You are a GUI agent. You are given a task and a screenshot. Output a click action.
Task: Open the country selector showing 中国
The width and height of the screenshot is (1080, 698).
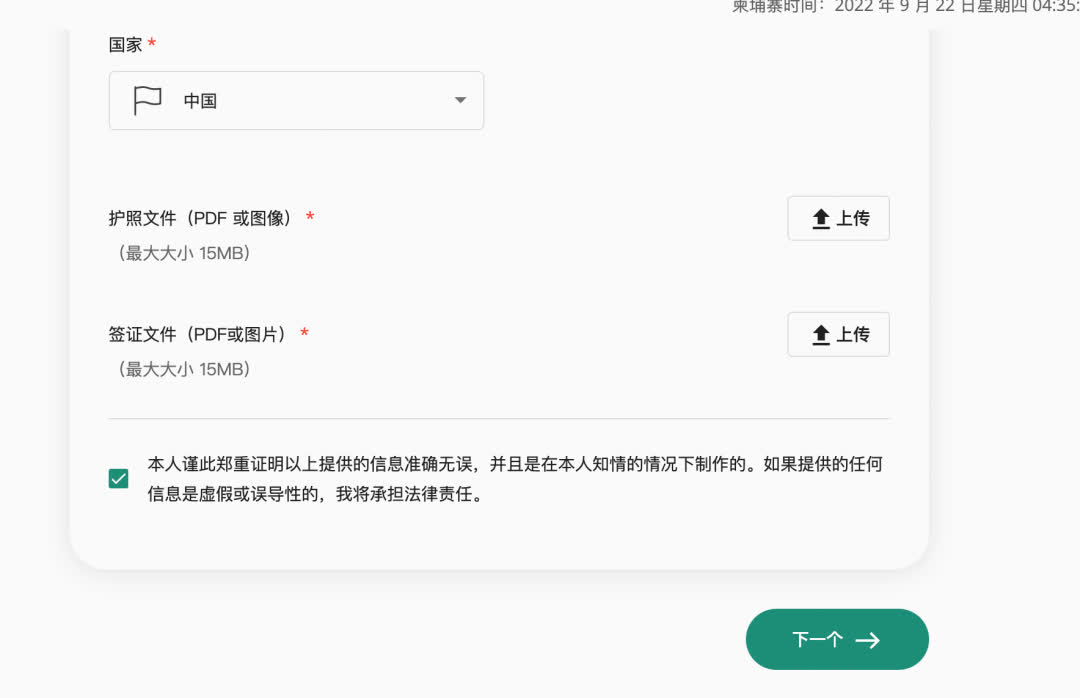296,100
